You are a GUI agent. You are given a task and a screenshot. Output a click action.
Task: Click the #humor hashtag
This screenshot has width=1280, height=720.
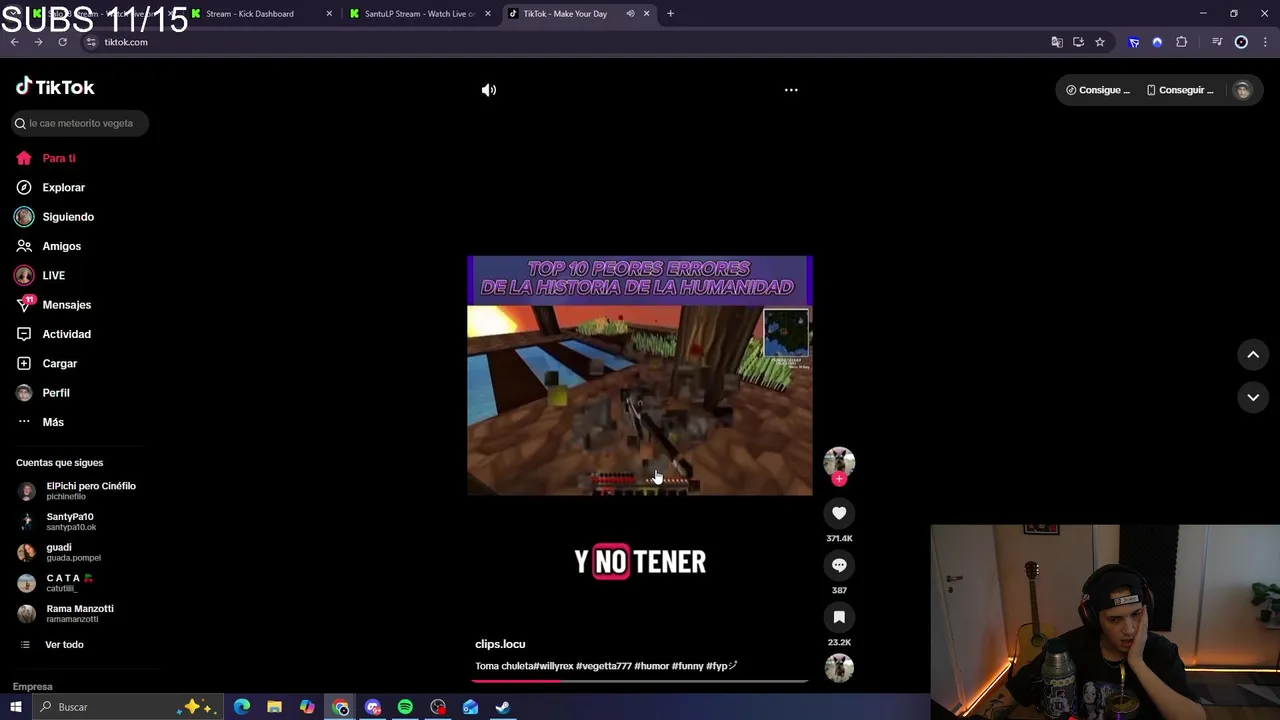click(x=651, y=666)
